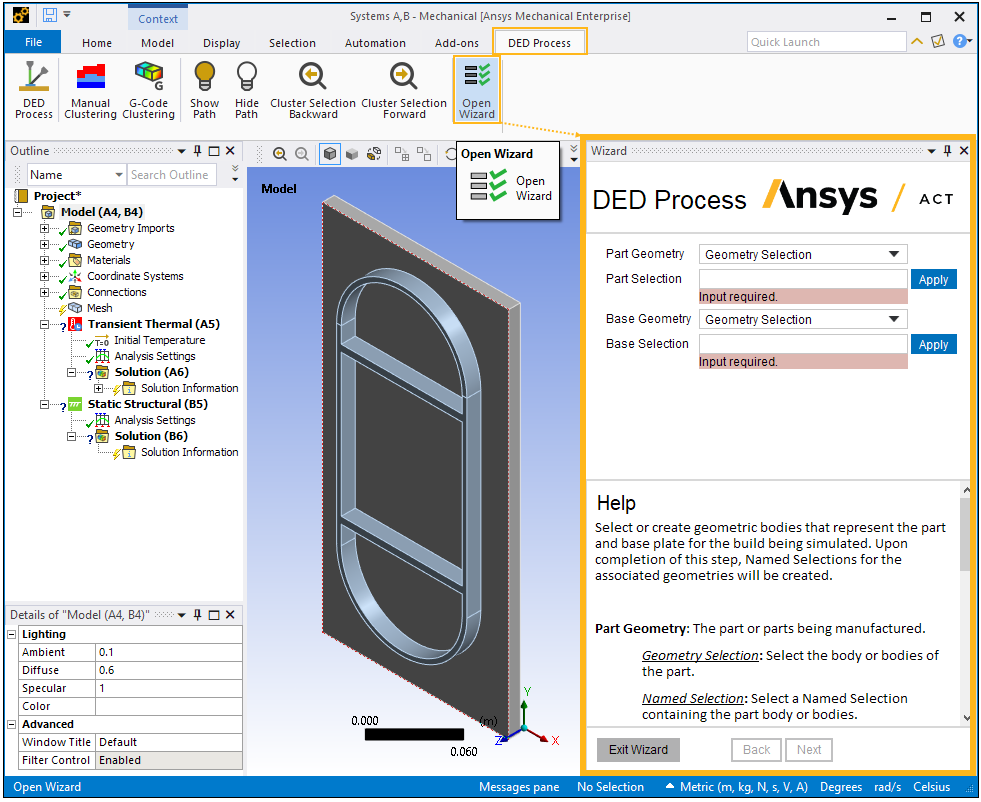The image size is (981, 802).
Task: Expand the Geometry node
Action: (44, 244)
